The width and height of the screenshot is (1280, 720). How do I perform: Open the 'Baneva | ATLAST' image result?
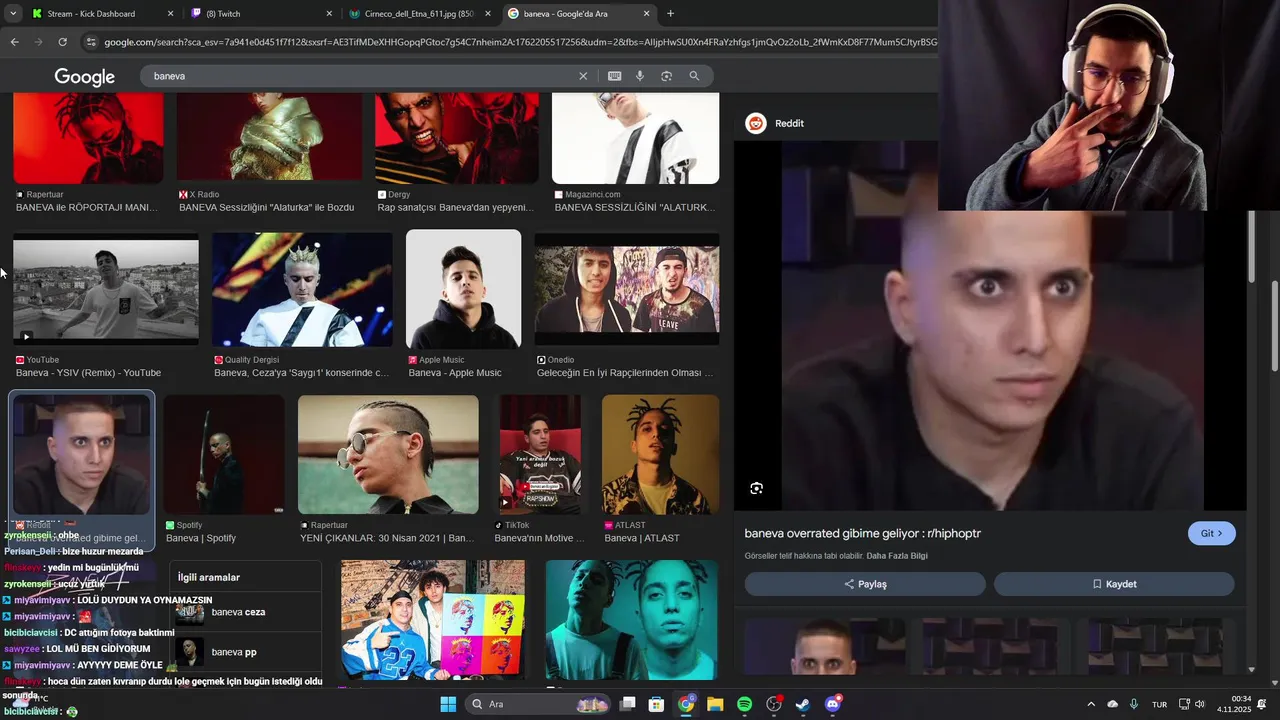coord(660,454)
